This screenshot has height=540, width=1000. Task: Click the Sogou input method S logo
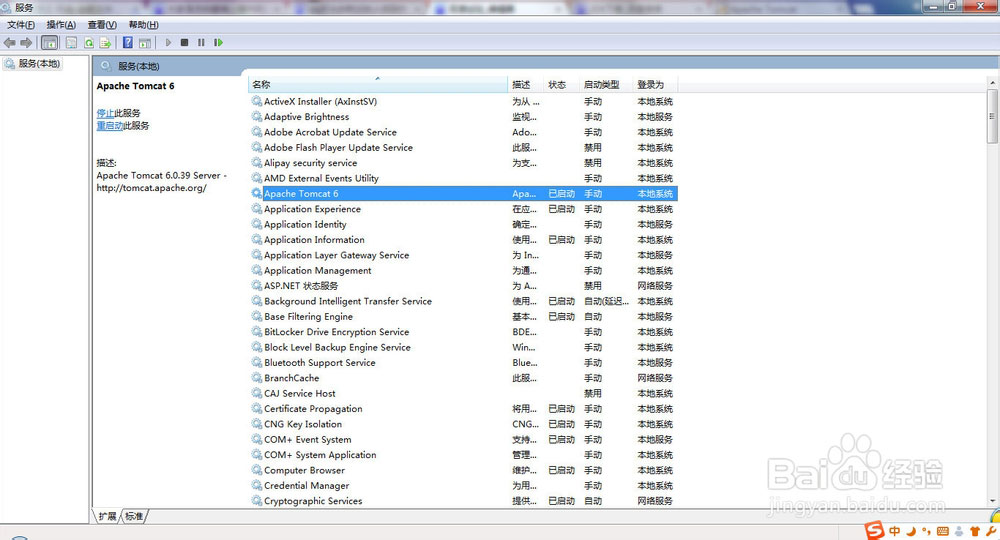(874, 530)
